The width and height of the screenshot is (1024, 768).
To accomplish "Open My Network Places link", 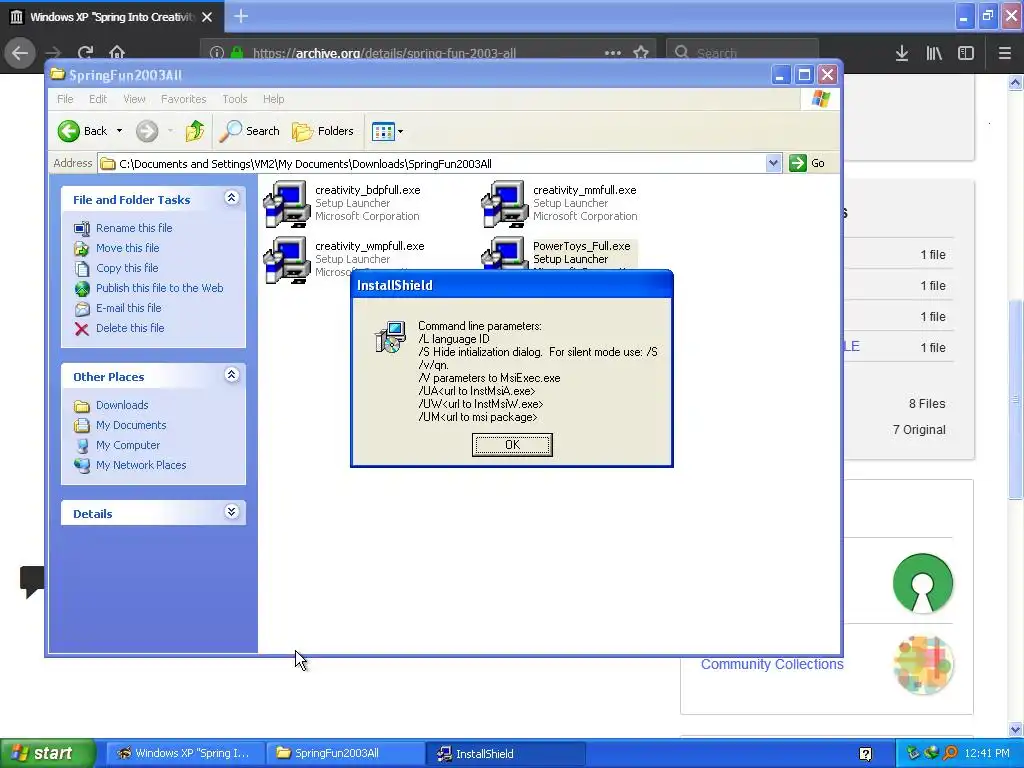I will (141, 465).
